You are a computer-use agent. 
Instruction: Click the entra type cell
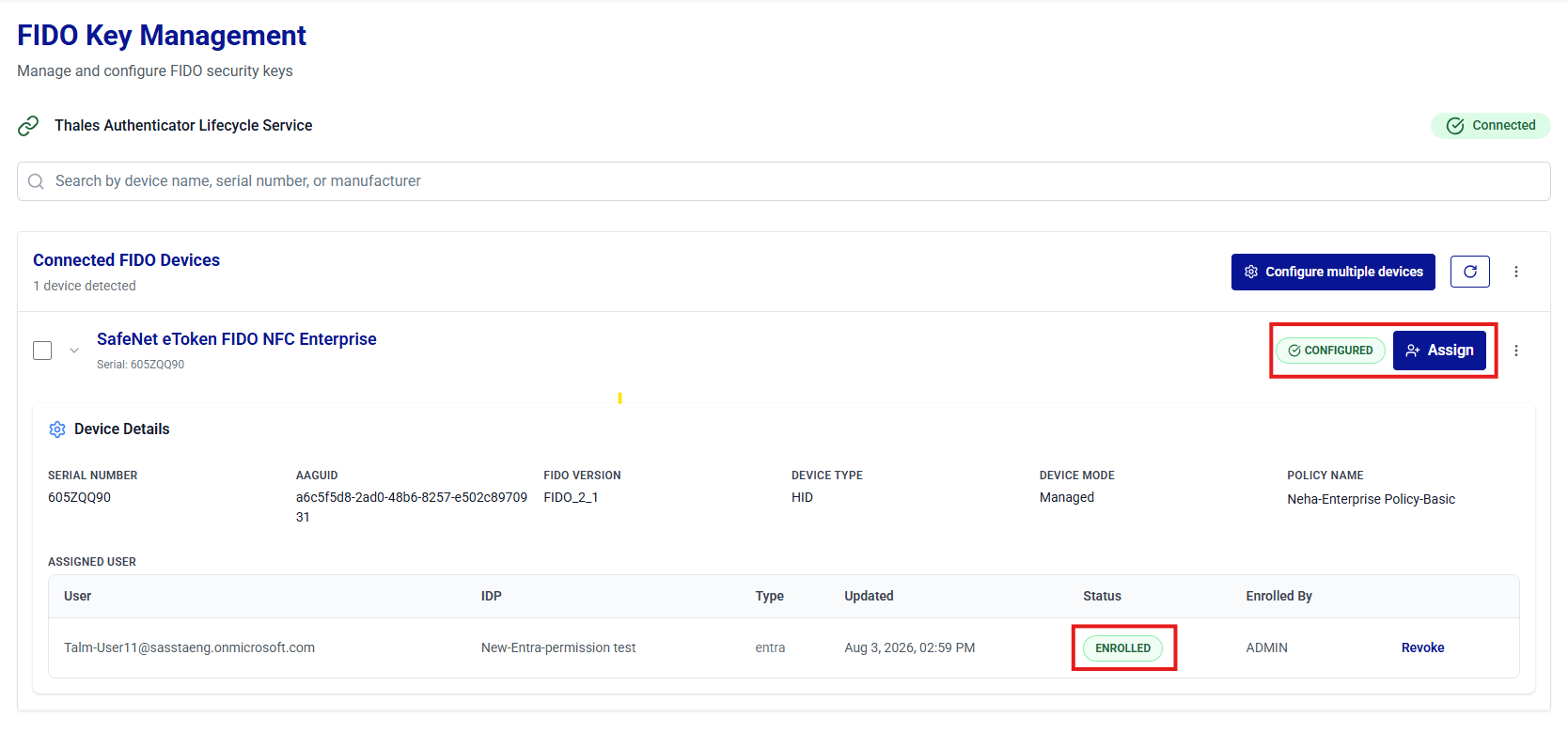[770, 647]
